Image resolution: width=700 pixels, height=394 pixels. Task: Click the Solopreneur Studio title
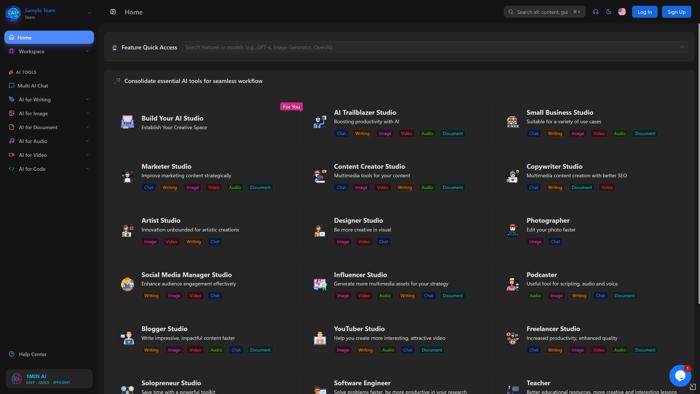pyautogui.click(x=171, y=383)
